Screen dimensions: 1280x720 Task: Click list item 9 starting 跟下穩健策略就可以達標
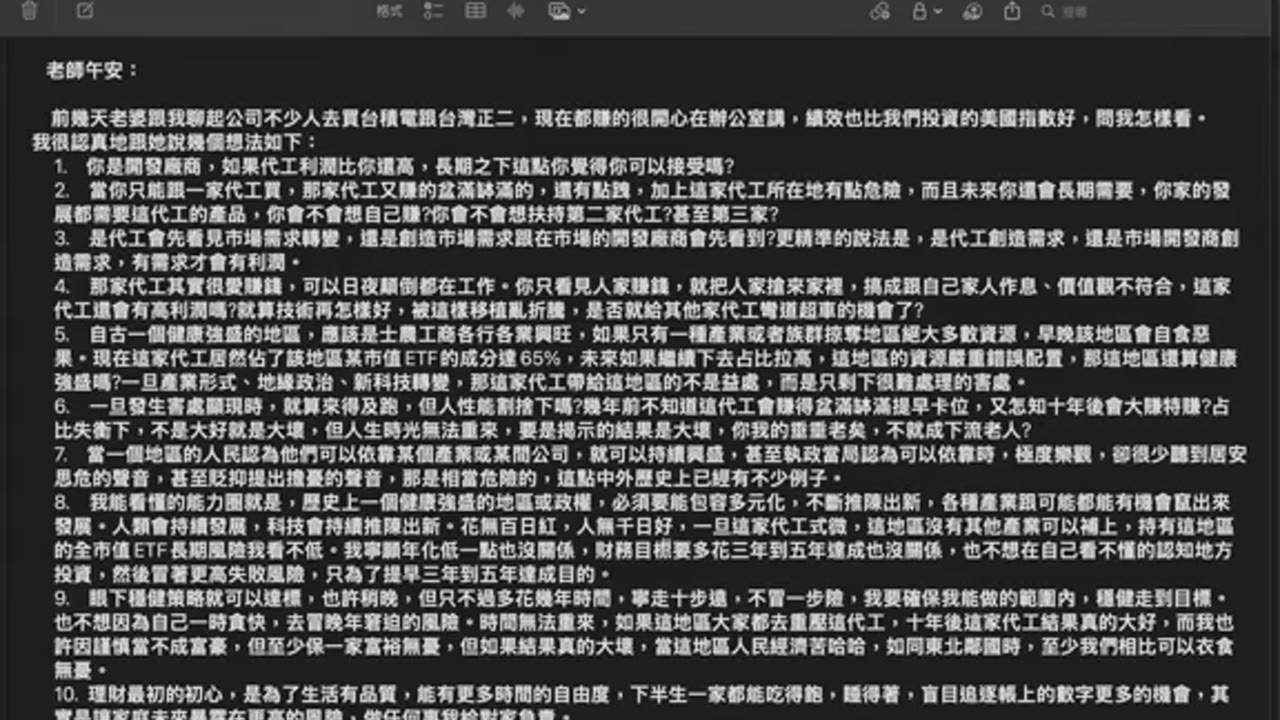click(x=645, y=634)
